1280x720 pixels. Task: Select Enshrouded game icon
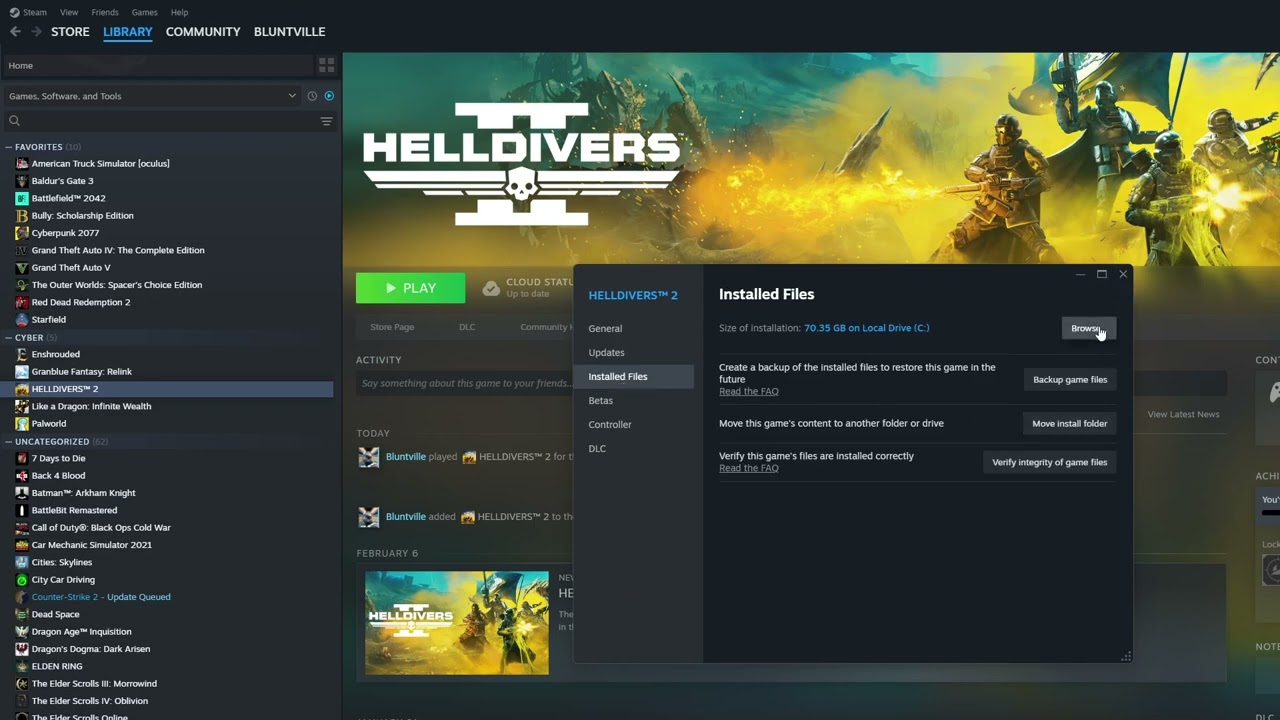tap(22, 354)
